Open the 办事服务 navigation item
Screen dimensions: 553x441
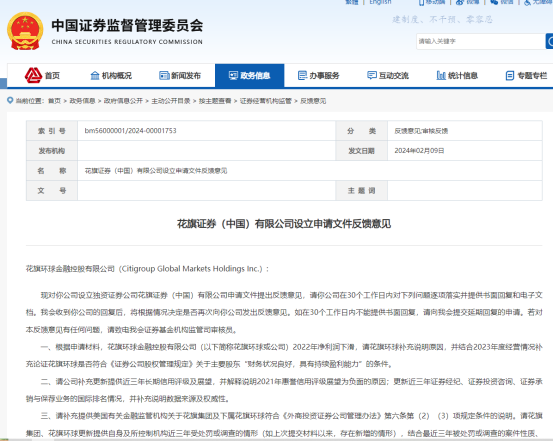(x=318, y=75)
